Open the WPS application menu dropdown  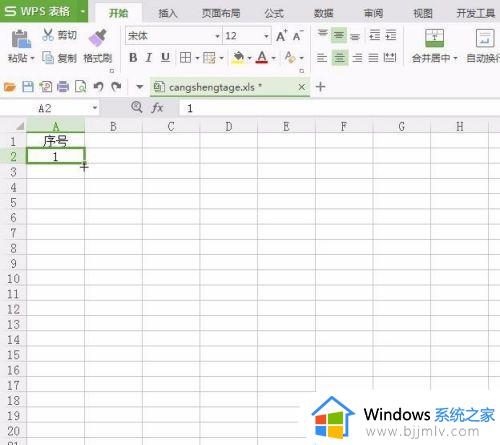83,11
